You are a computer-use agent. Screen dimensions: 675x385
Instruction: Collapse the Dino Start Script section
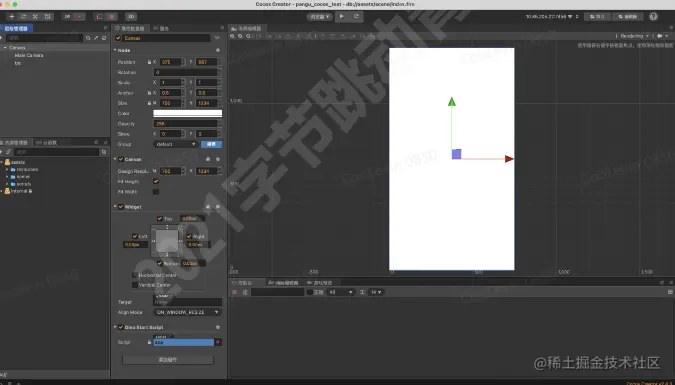[115, 327]
